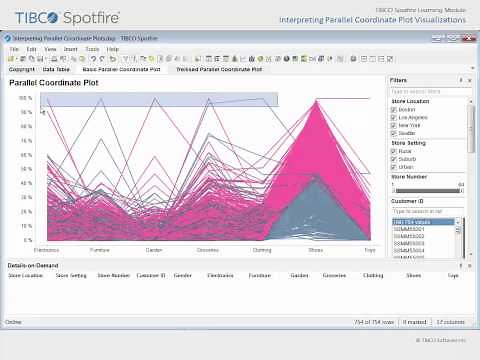
Task: Uncheck the Seattle store location
Action: (x=394, y=133)
